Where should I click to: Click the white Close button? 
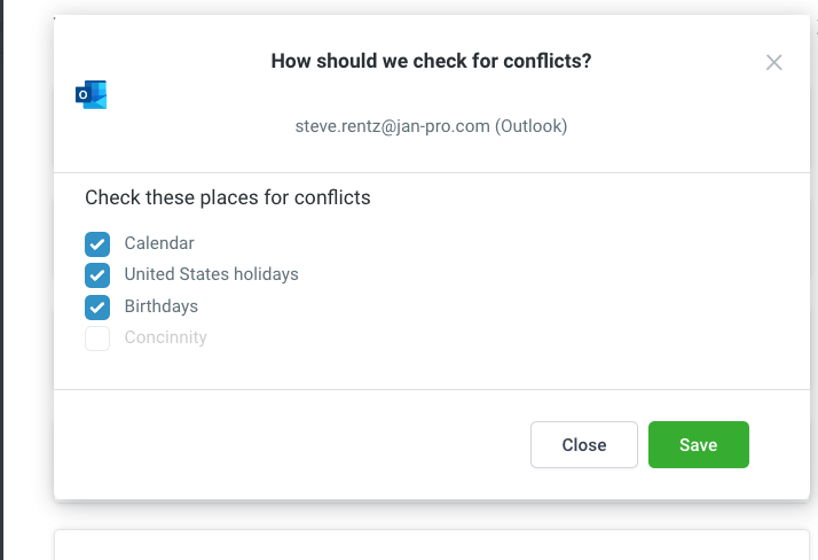tap(584, 445)
